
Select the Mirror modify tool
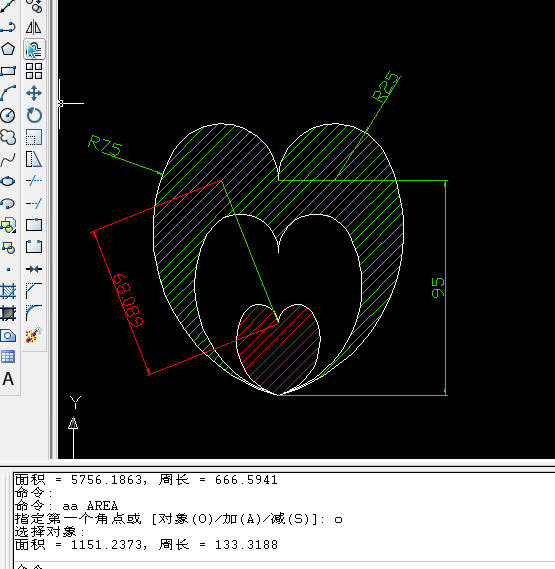point(34,27)
